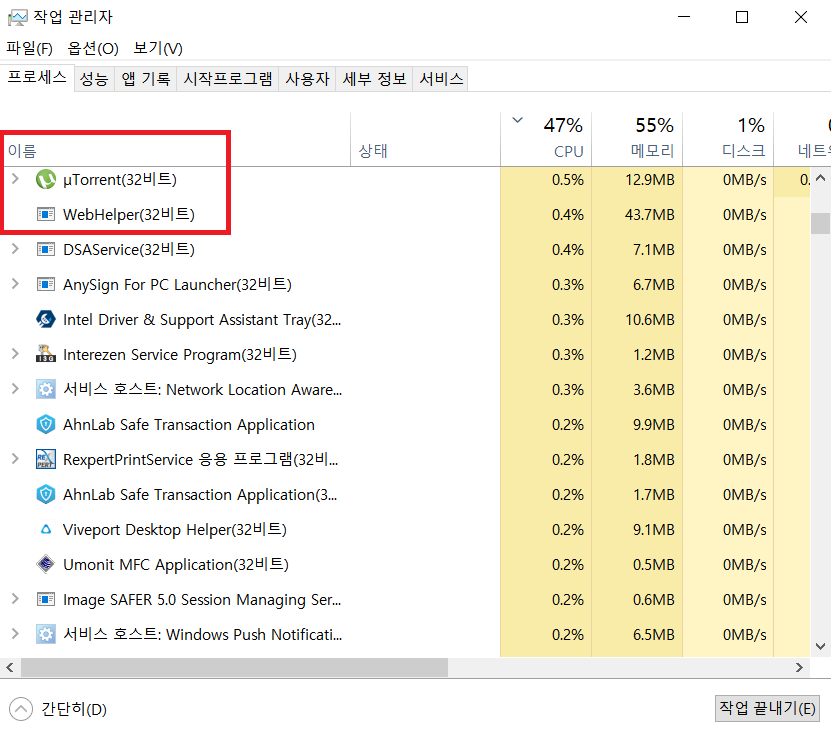Click the Intel Driver & Support Assistant icon
Screen dimensions: 831x736
point(46,320)
